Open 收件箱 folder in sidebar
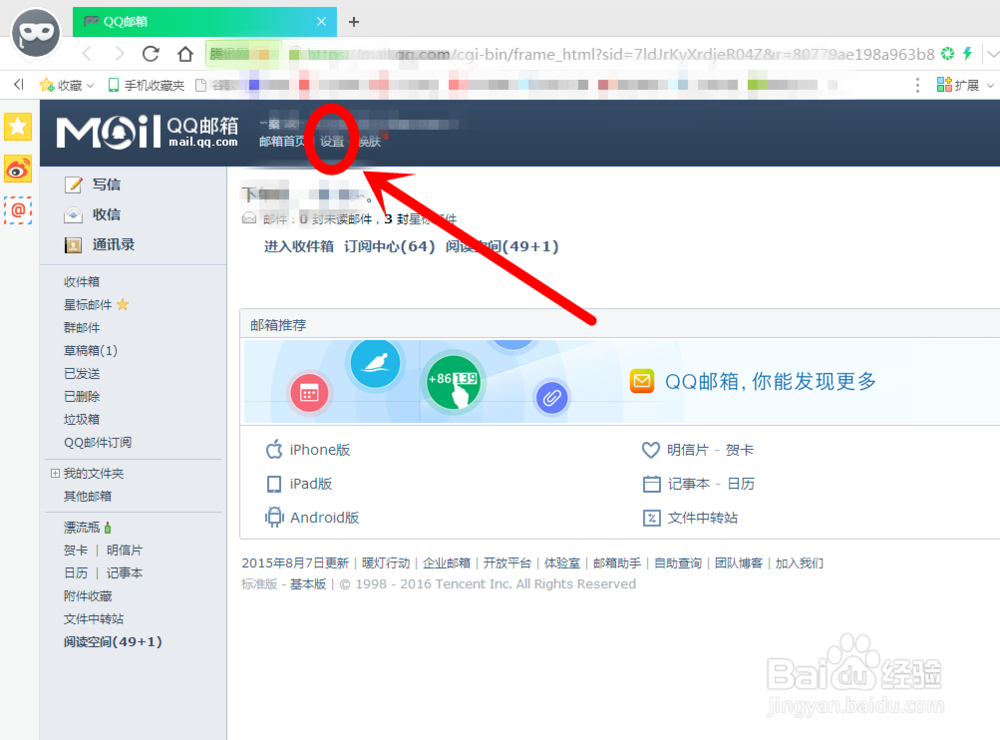The image size is (1000, 740). click(82, 281)
